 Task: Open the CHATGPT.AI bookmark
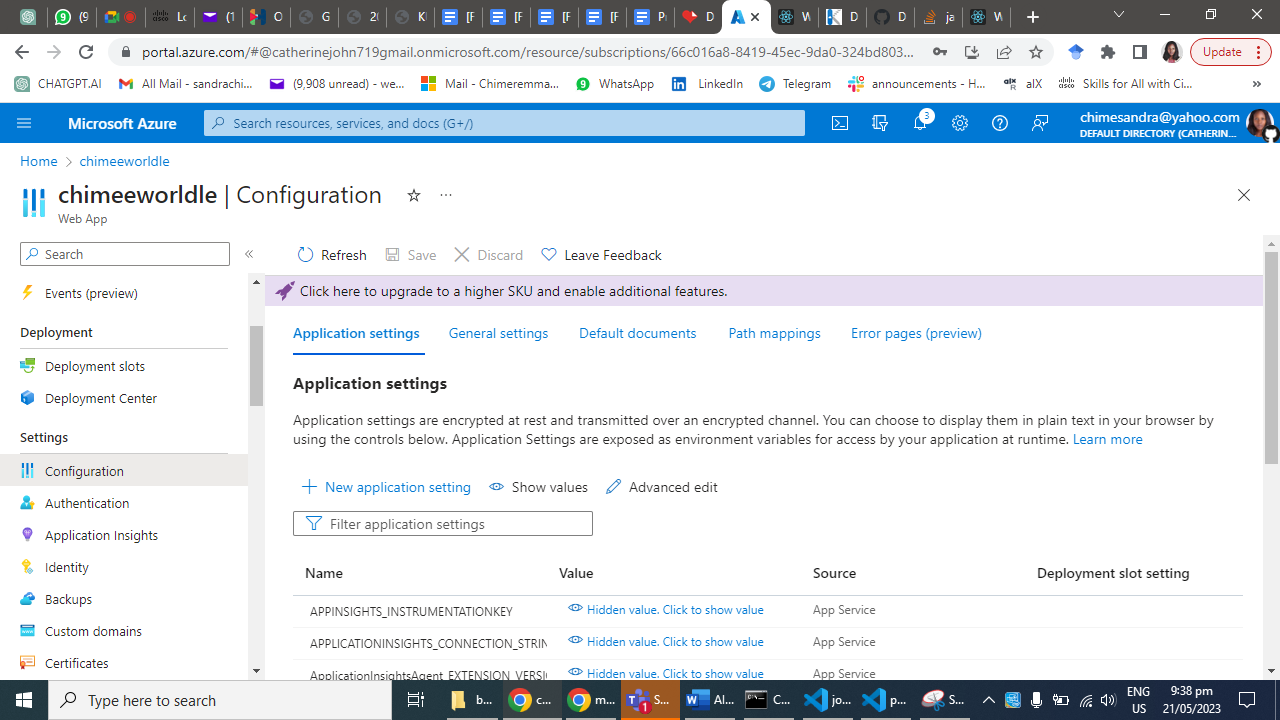(x=58, y=84)
